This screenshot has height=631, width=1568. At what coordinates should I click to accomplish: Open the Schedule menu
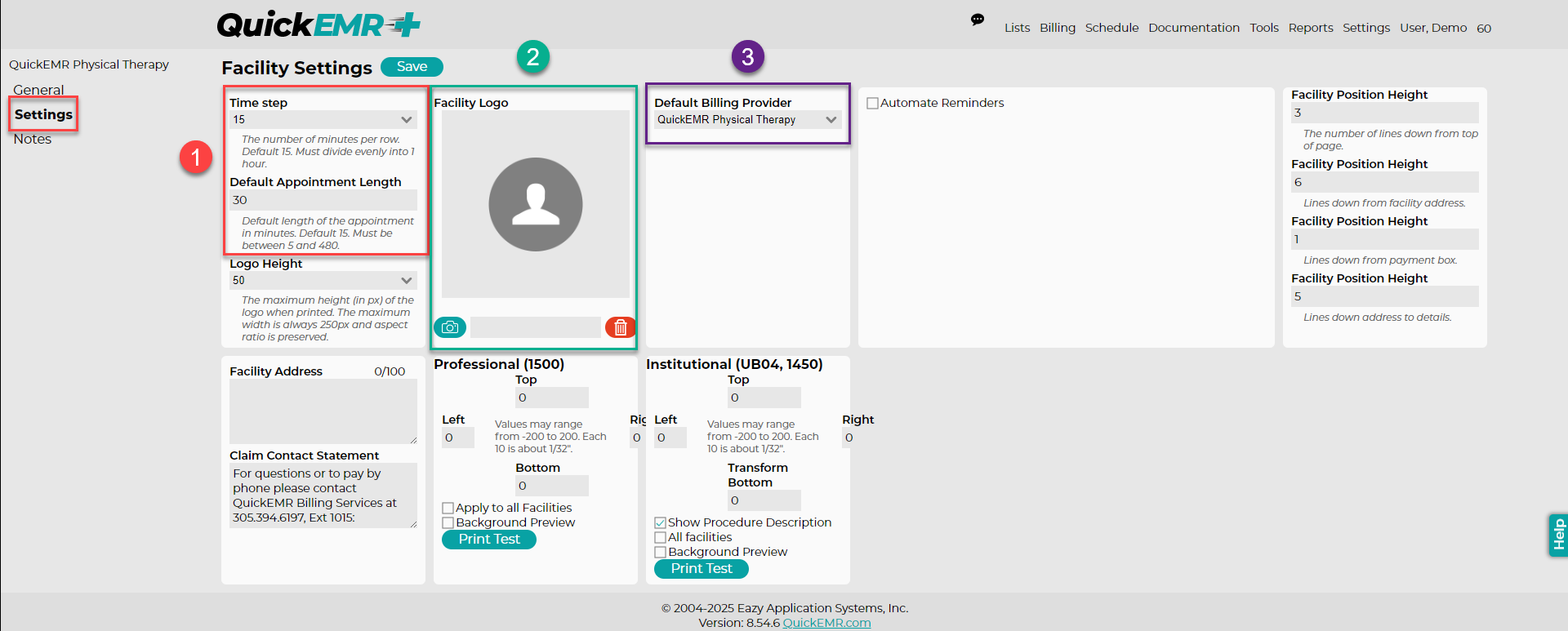click(x=1111, y=28)
